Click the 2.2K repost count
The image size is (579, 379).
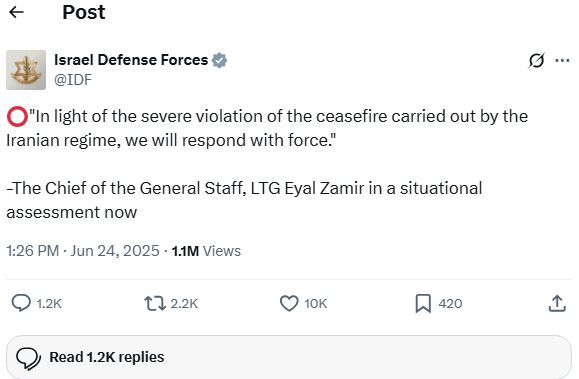tap(184, 304)
